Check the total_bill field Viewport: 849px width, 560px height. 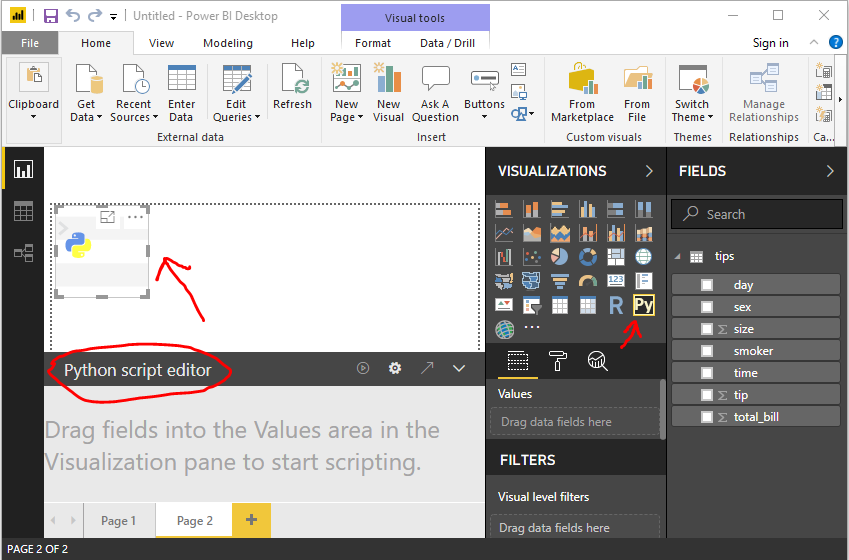[707, 417]
